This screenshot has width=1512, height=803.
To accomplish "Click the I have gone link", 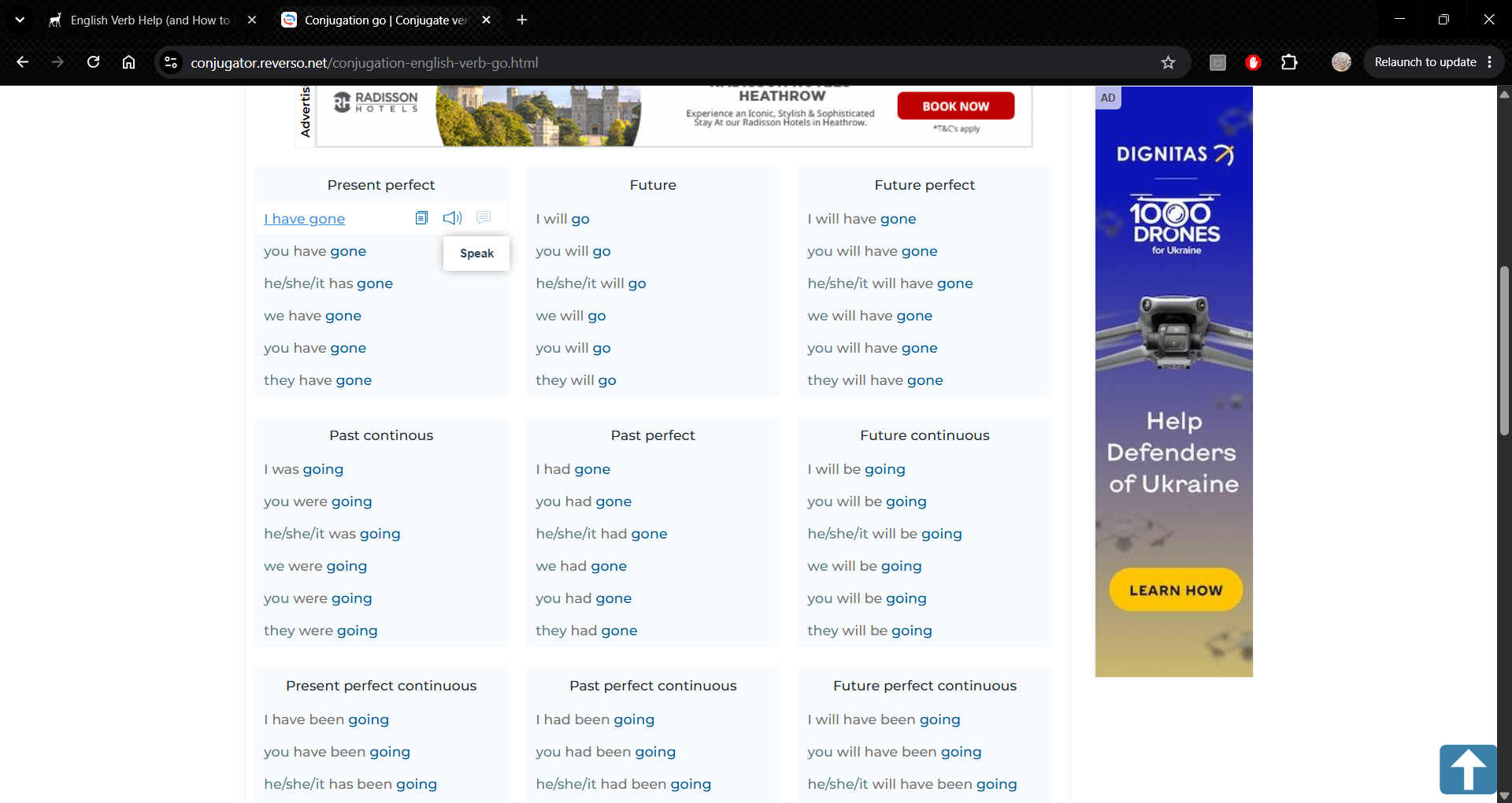I will pos(304,219).
